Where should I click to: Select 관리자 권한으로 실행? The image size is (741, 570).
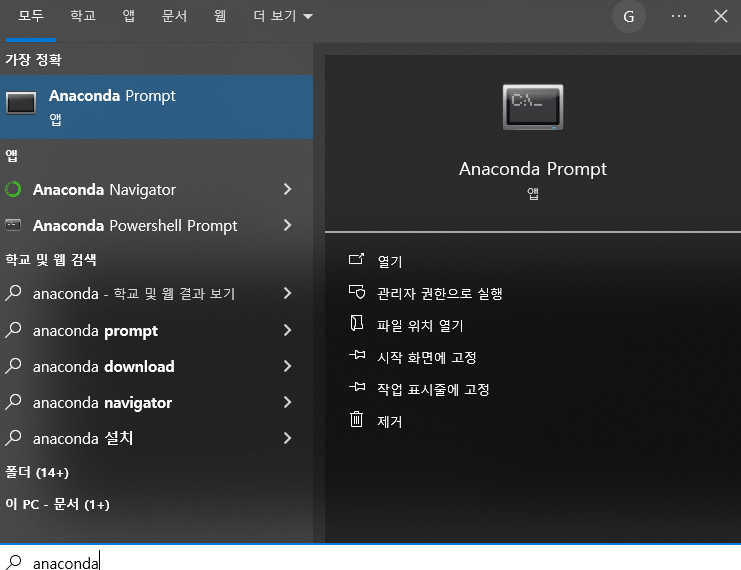[x=439, y=294]
